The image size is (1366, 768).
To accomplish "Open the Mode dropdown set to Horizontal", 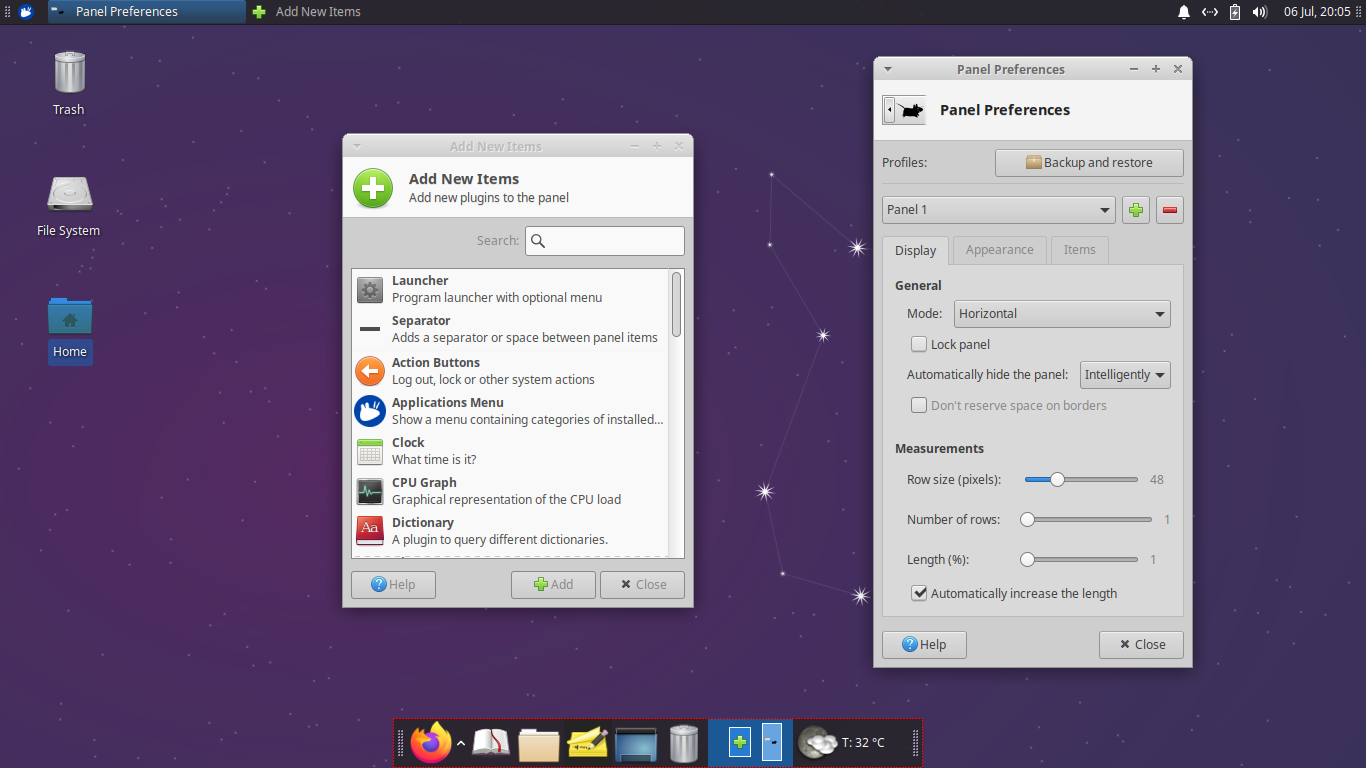I will (1062, 313).
